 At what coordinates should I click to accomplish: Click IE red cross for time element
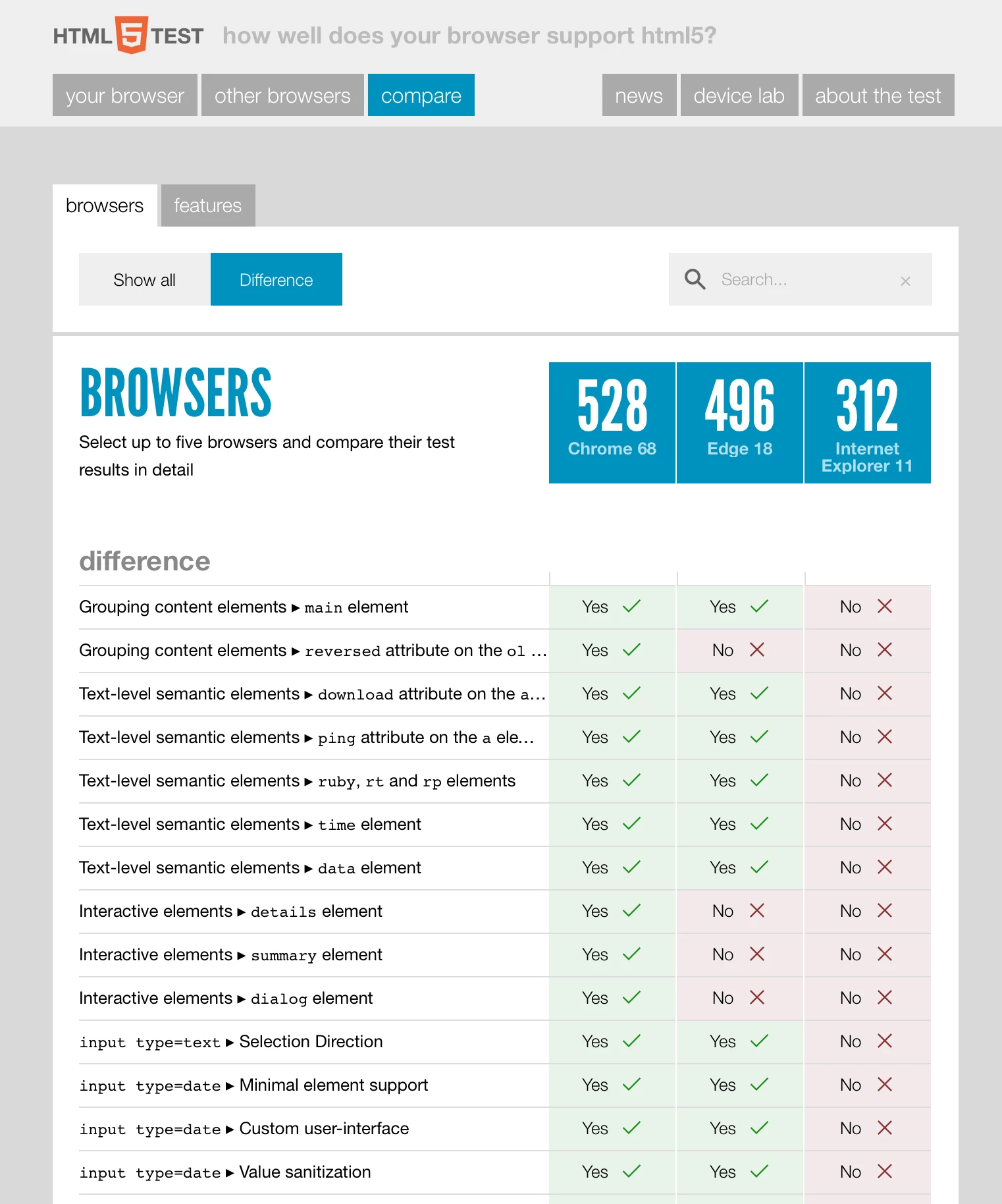click(885, 823)
